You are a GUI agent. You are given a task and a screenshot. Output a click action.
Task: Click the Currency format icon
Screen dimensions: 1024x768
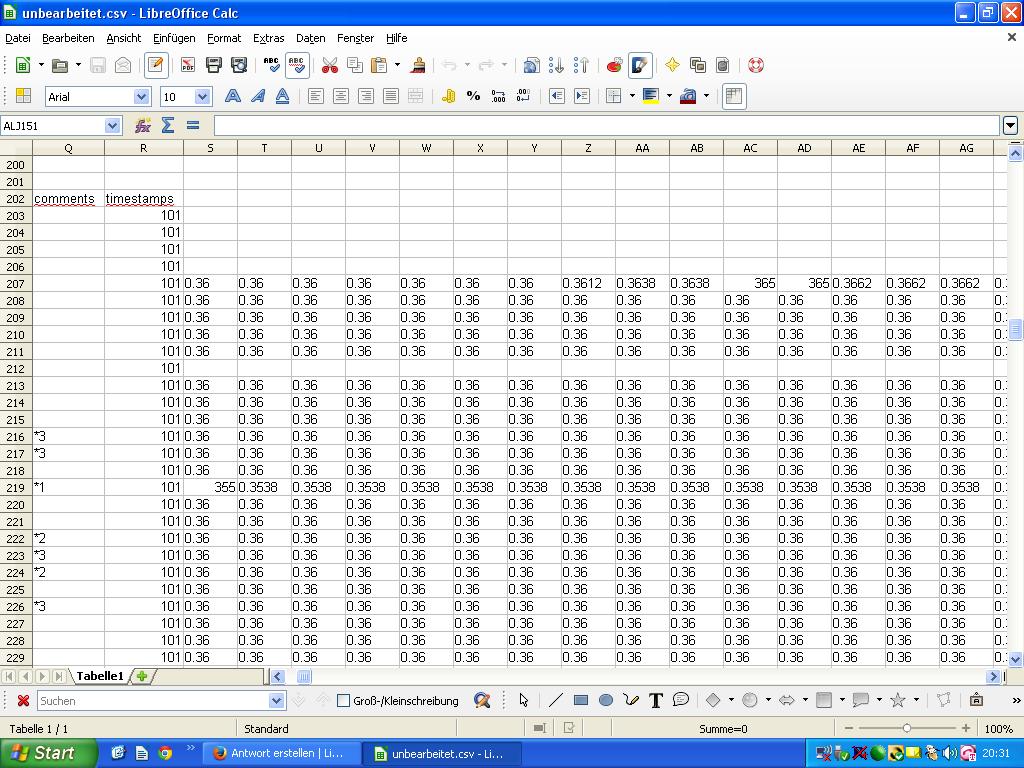[x=449, y=97]
